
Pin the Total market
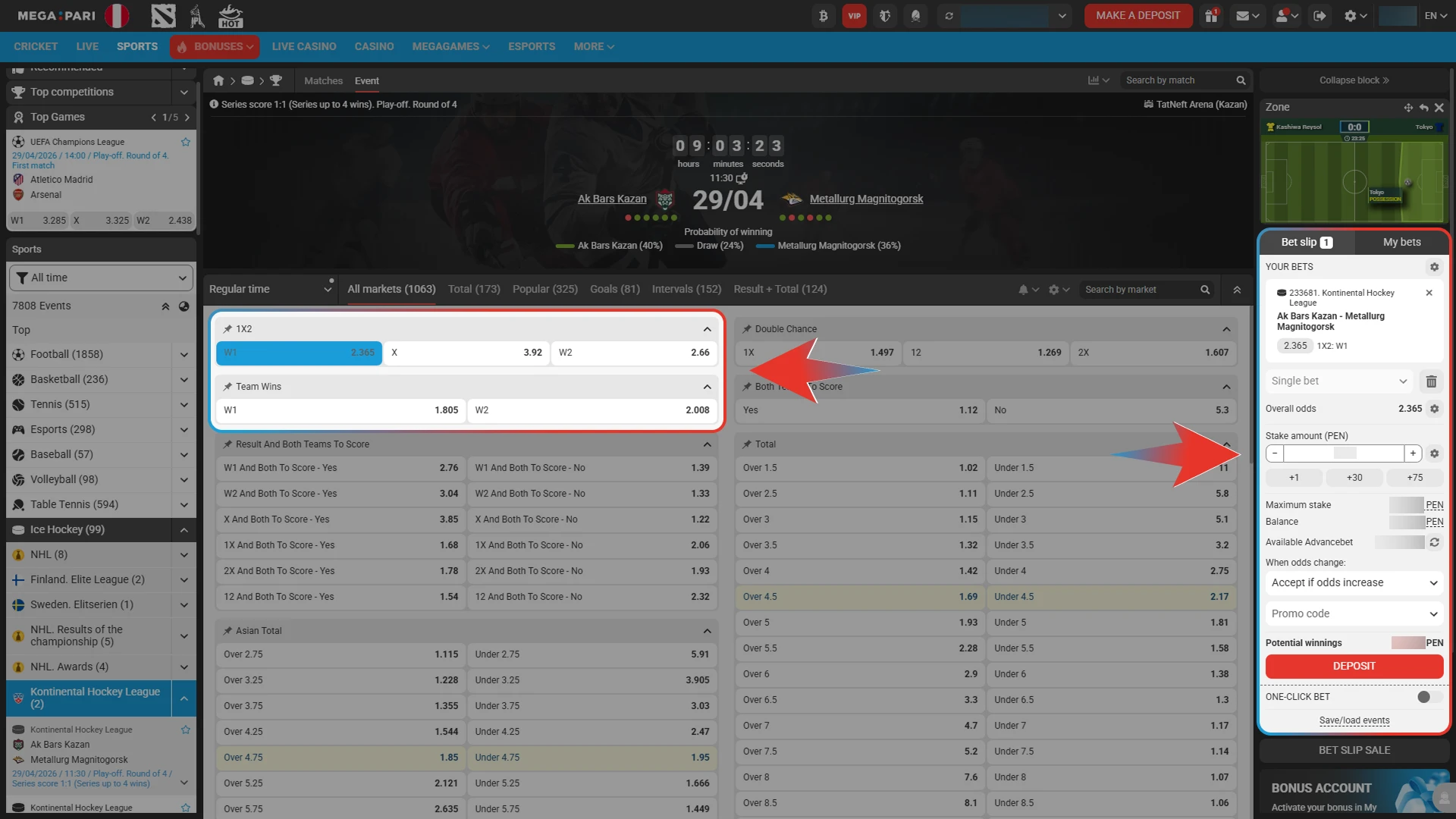[x=747, y=444]
